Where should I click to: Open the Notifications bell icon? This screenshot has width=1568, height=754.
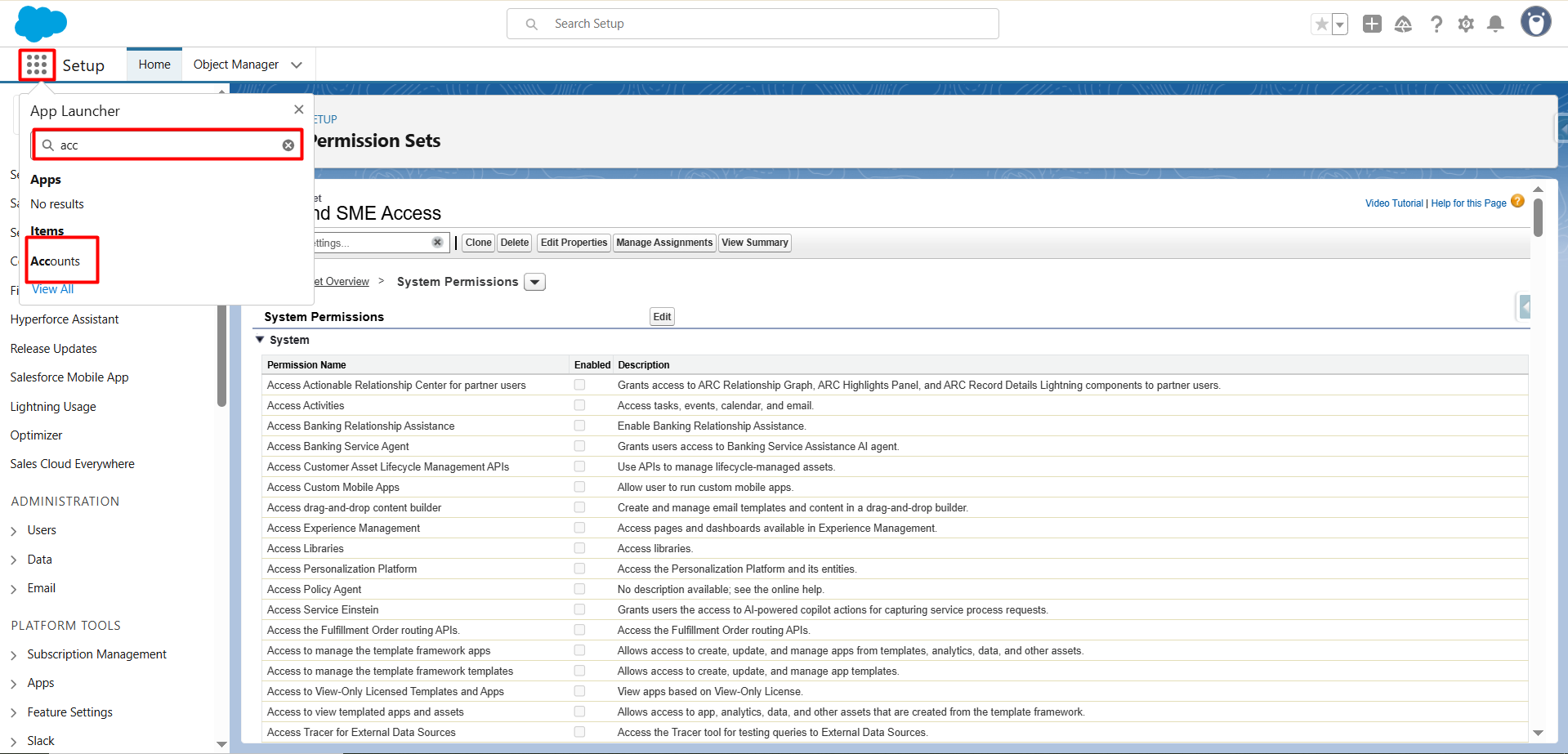tap(1495, 25)
